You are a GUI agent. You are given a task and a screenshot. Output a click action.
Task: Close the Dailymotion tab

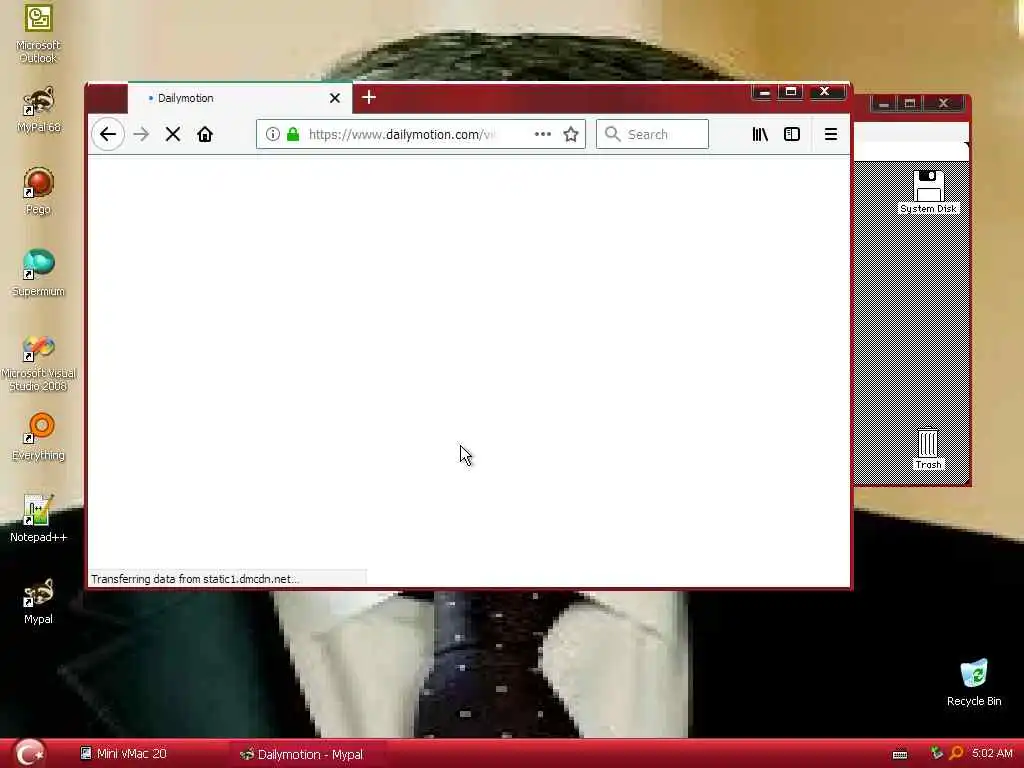[335, 98]
